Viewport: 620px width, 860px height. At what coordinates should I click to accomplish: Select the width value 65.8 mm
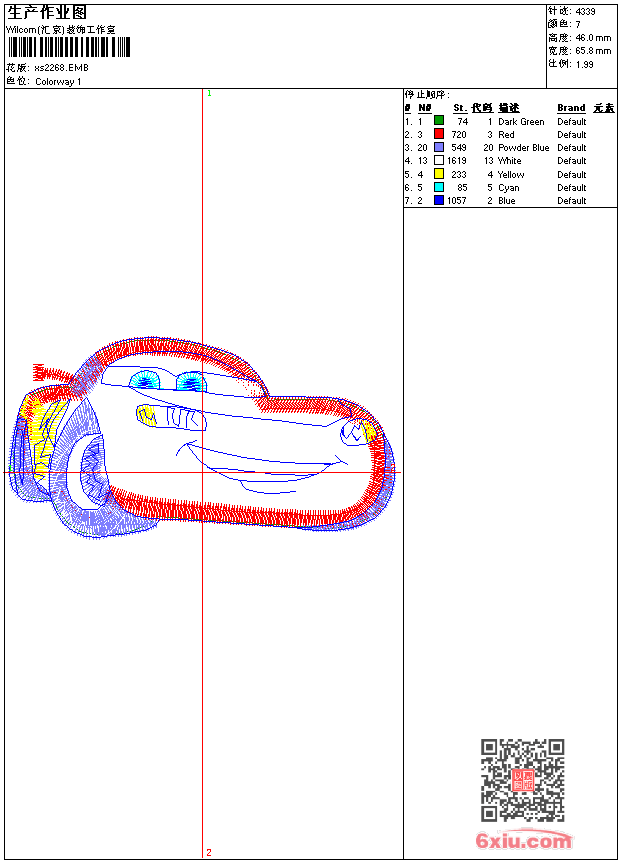pos(593,51)
